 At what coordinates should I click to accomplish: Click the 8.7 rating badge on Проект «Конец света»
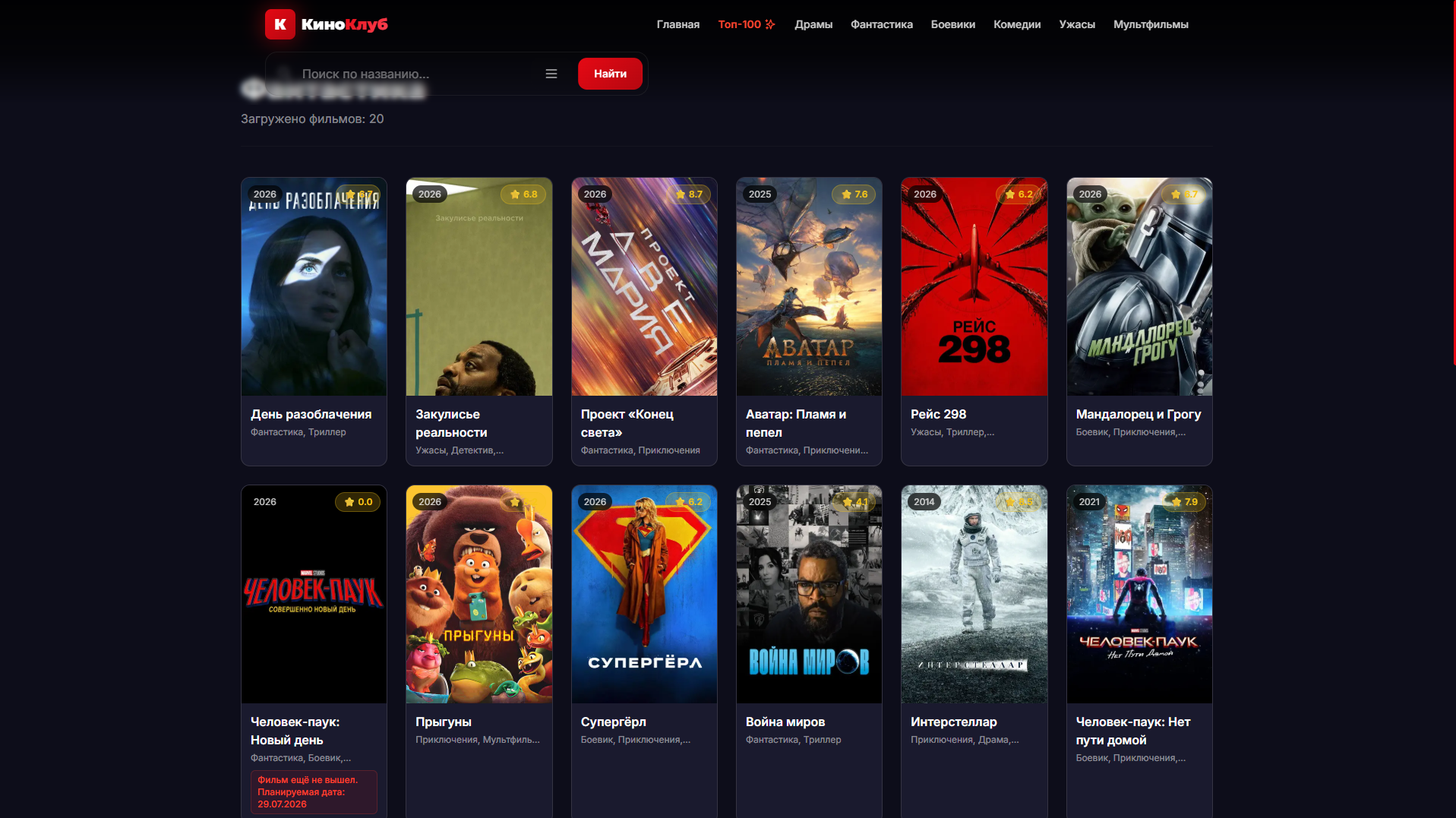689,194
